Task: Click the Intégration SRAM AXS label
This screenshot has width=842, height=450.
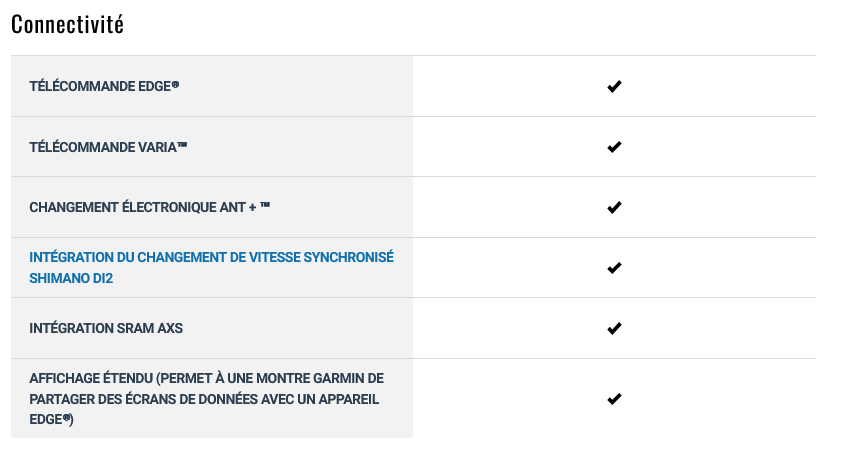Action: pos(106,328)
